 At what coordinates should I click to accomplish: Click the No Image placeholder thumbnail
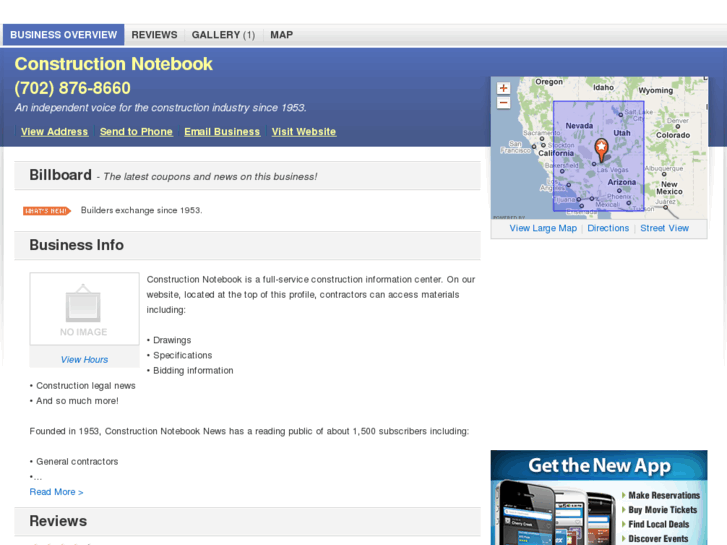coord(84,309)
